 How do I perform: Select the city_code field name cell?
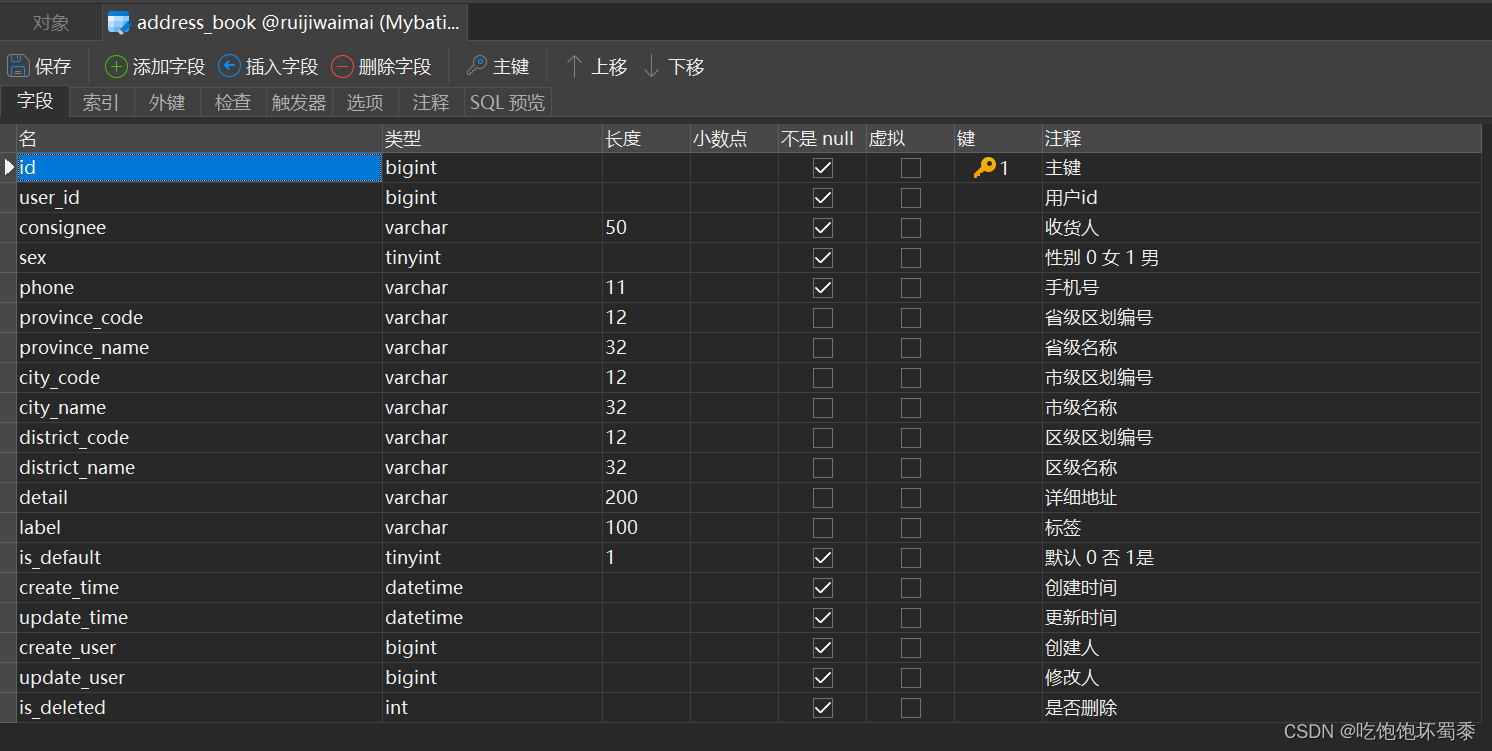point(199,378)
